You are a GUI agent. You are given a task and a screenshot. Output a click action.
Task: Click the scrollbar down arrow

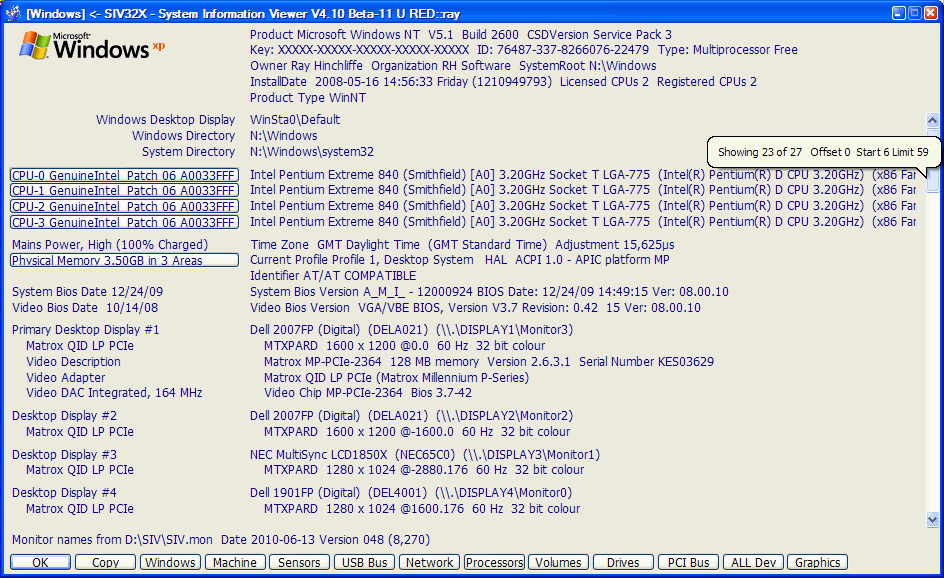[x=933, y=519]
